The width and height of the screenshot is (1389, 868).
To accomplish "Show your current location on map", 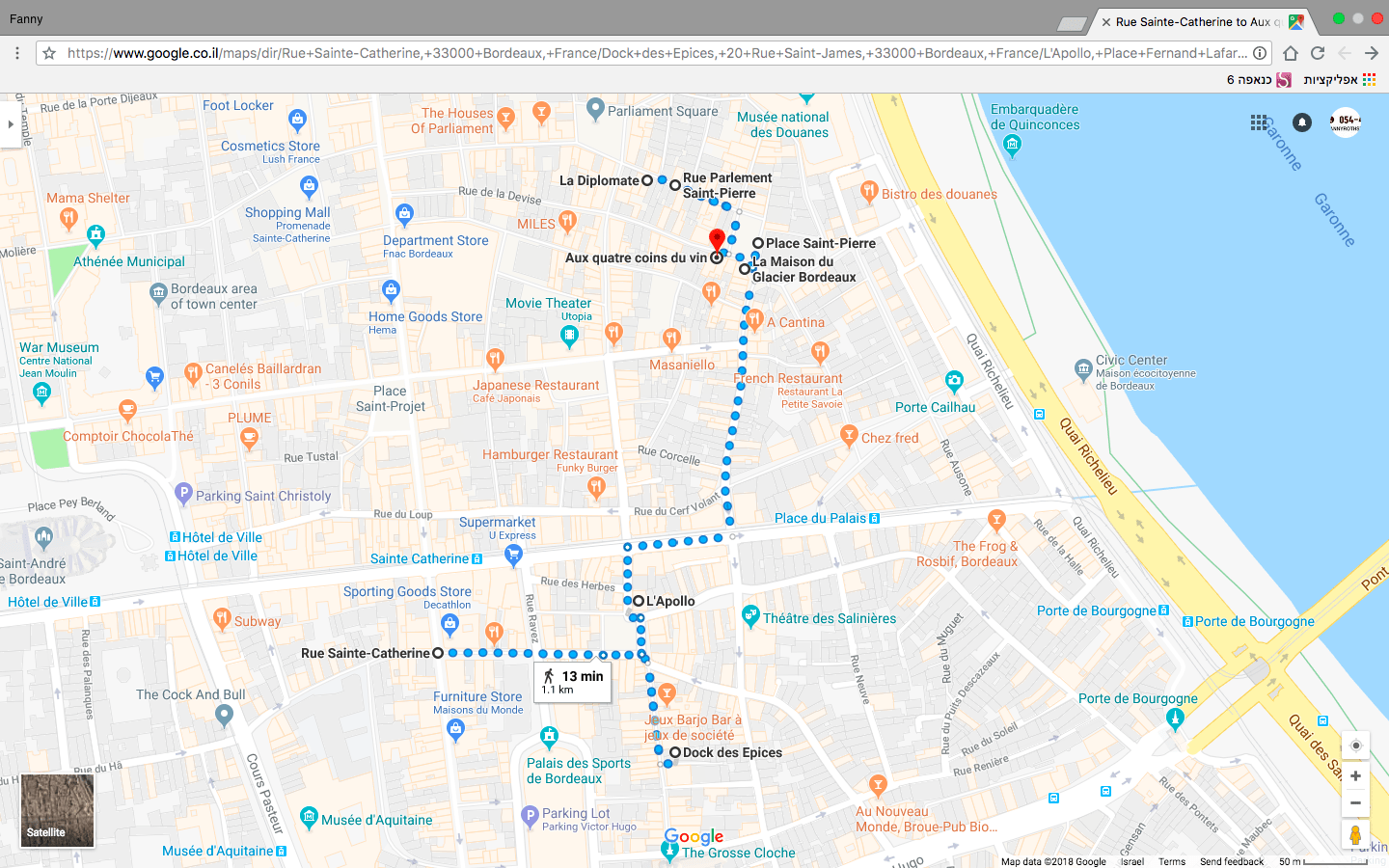I will (x=1355, y=746).
